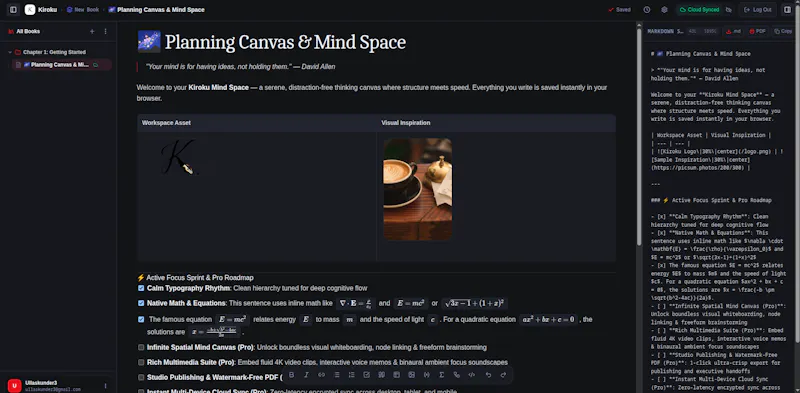This screenshot has height=393, width=800.
Task: Click the MARKDOWN S... panel title
Action: [x=665, y=31]
